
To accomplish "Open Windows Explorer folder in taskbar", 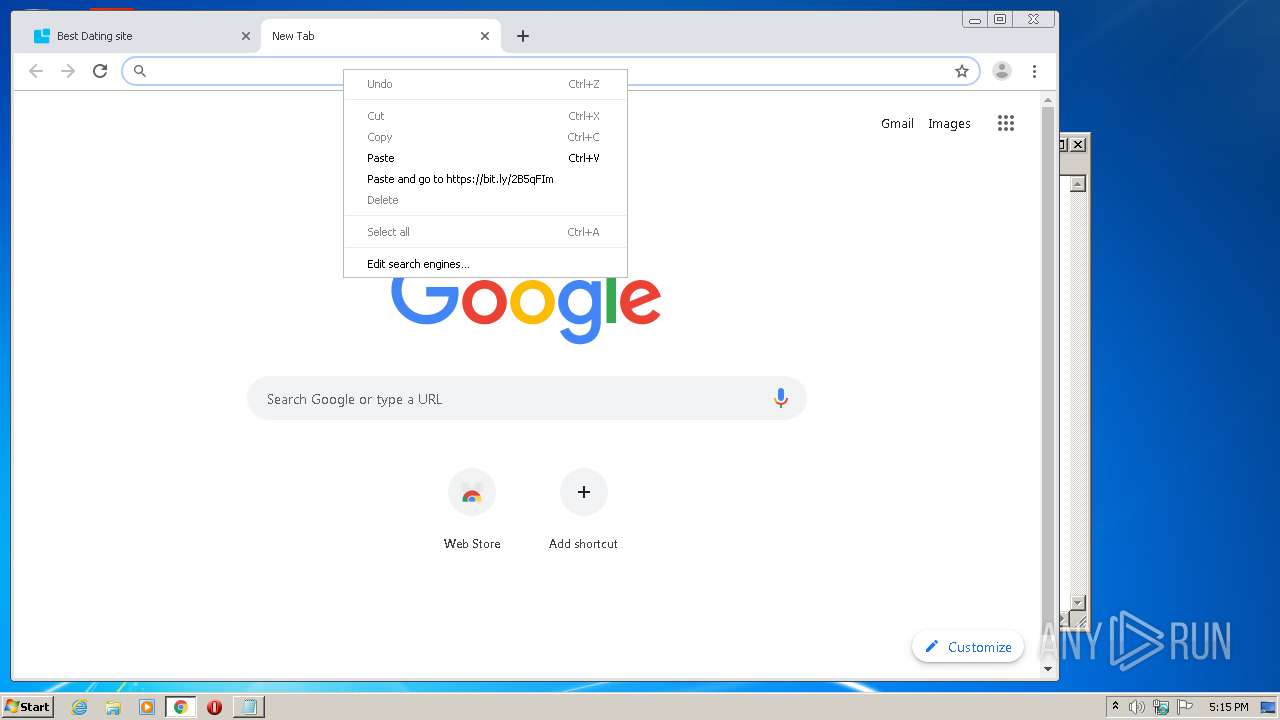I will [x=113, y=707].
